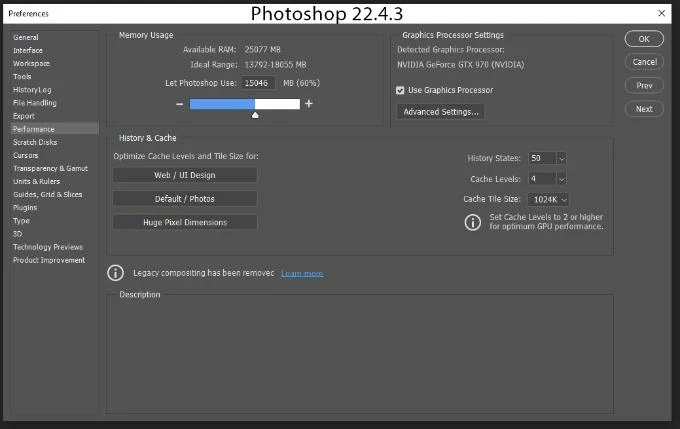Click the info icon beside Legacy compositing notice
This screenshot has height=429, width=680.
[x=115, y=273]
